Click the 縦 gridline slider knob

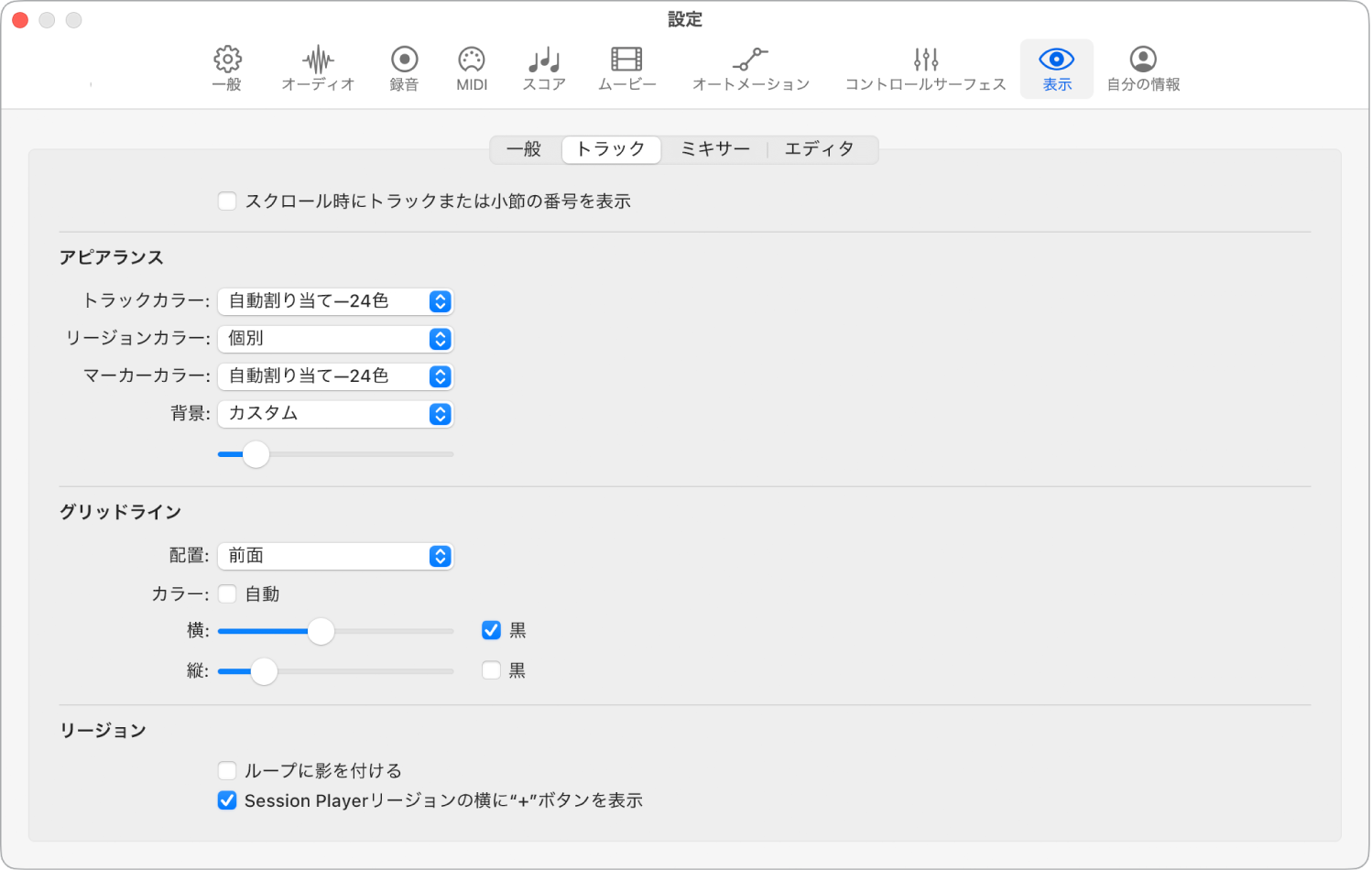(264, 671)
